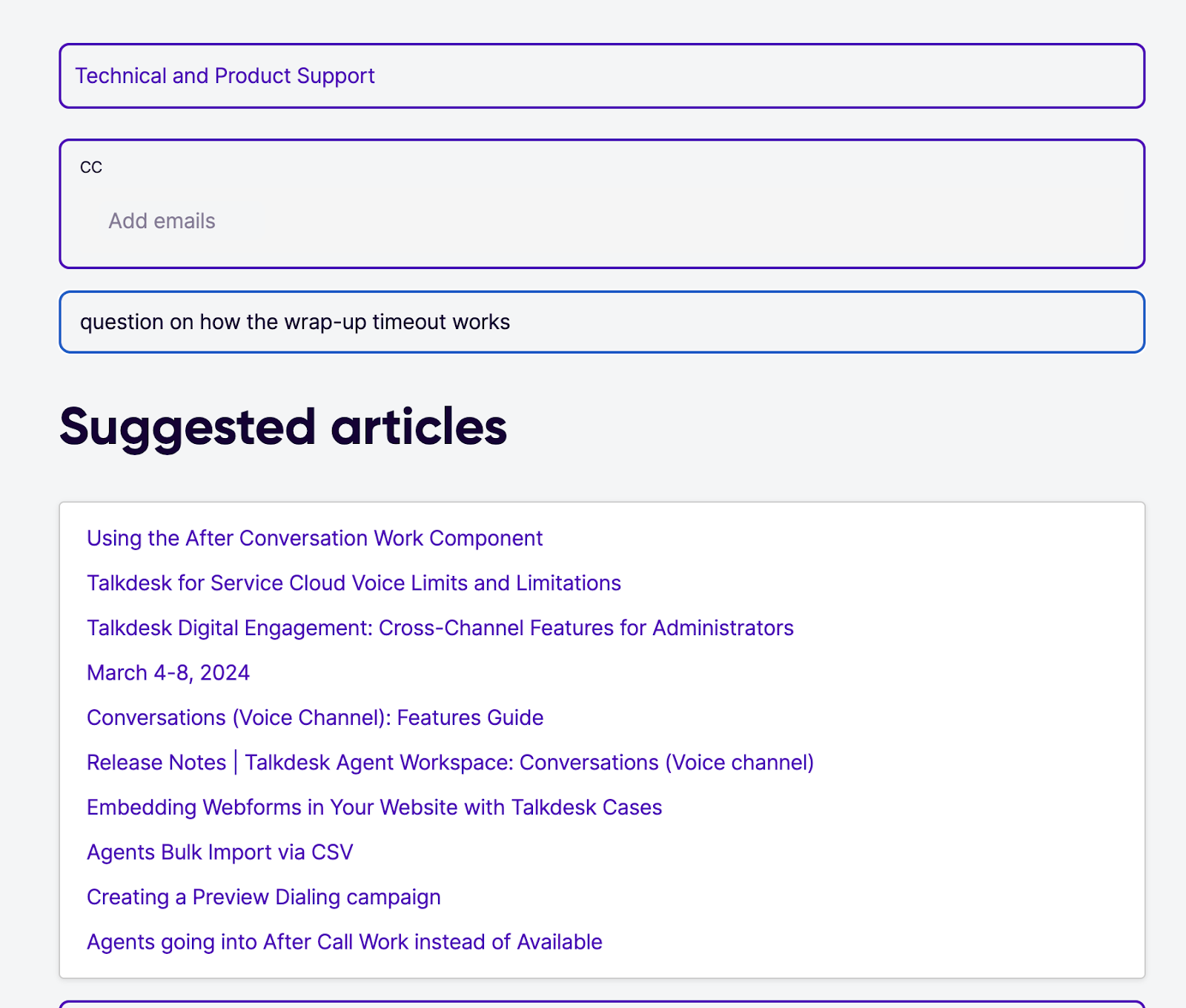Open Release Notes for Agent Workspace Conversations
1186x1008 pixels.
pyautogui.click(x=450, y=762)
